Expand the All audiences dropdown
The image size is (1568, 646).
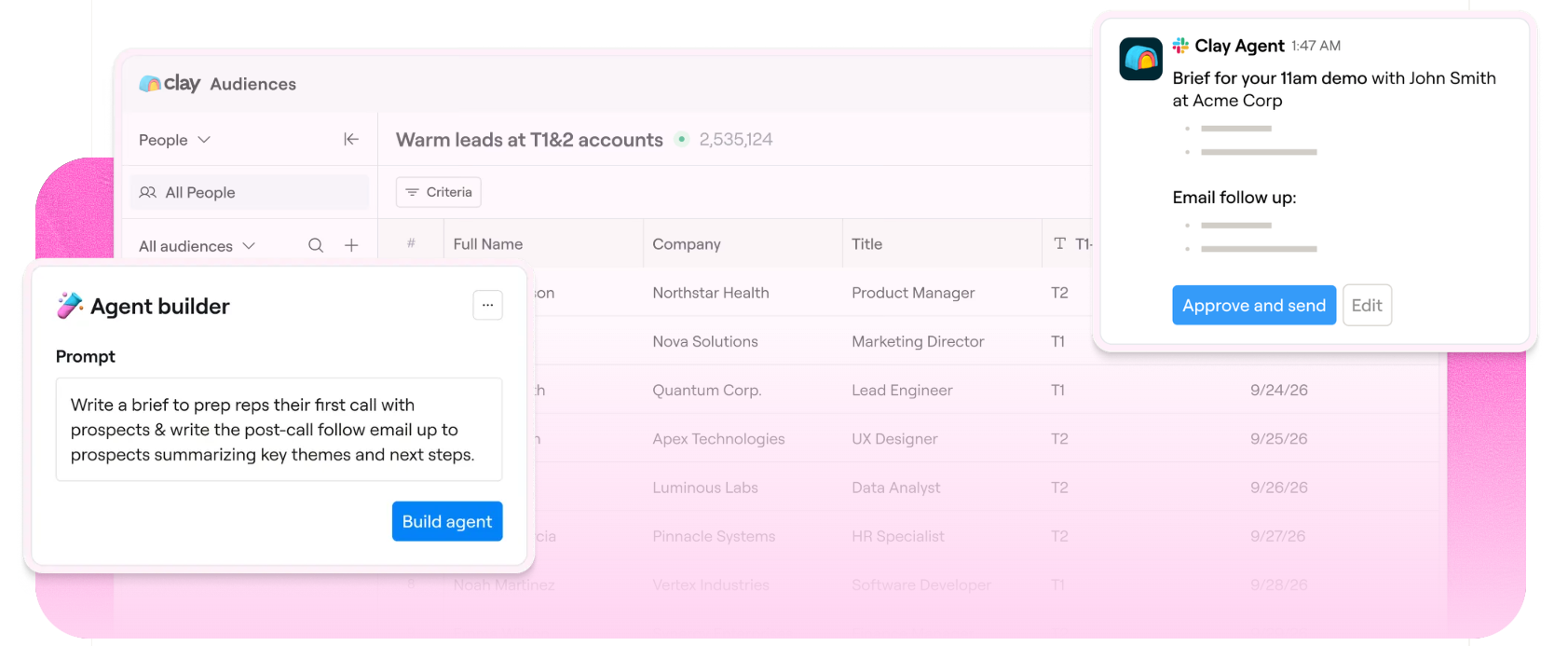[197, 246]
